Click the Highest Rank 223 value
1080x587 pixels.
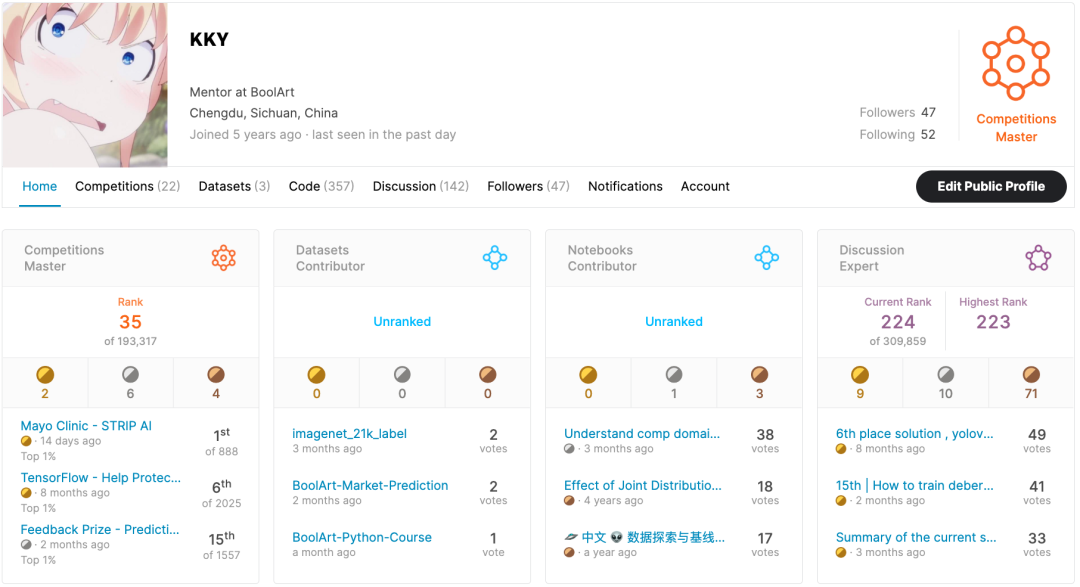[x=993, y=322]
